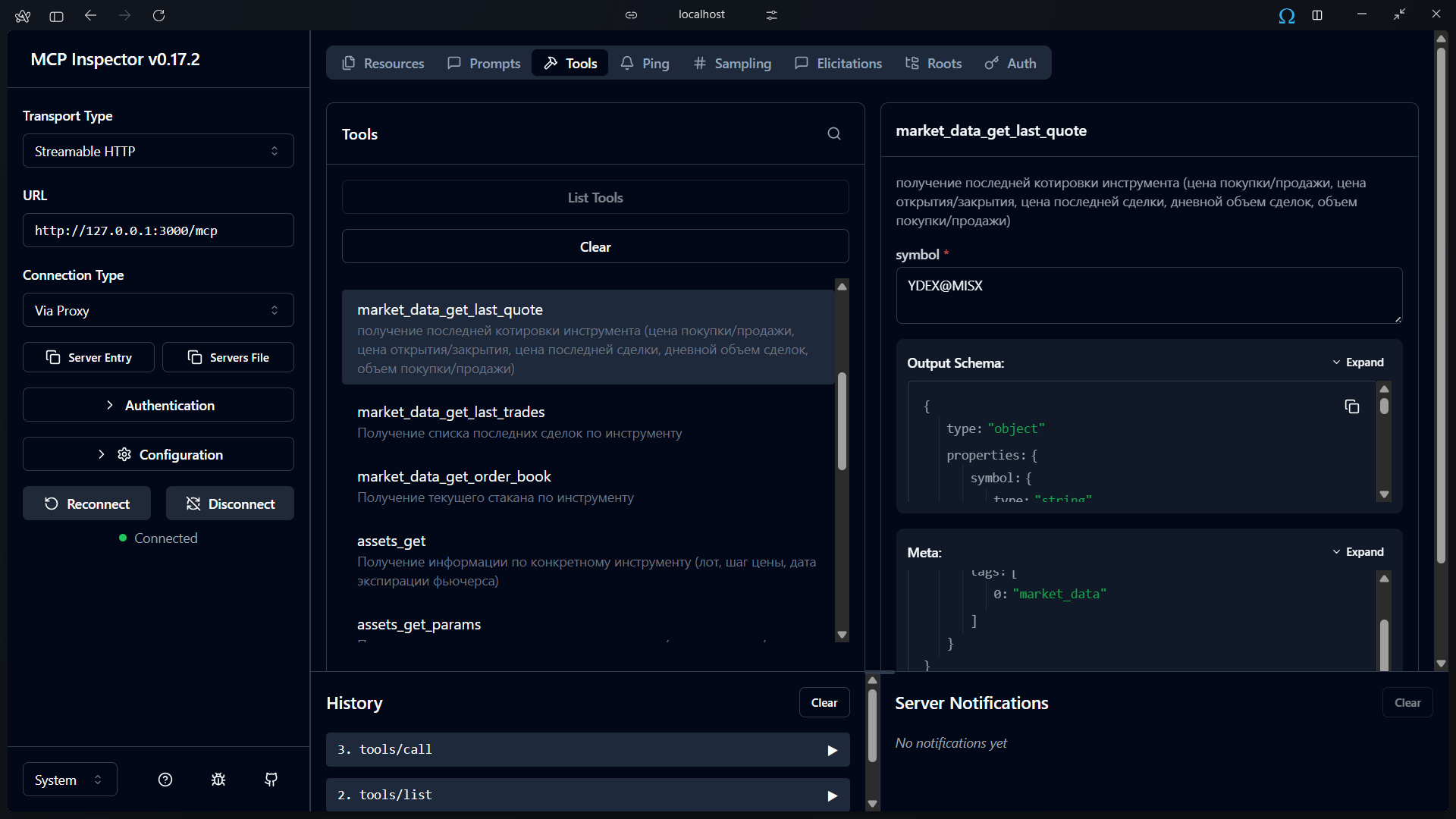The height and width of the screenshot is (819, 1456).
Task: Toggle the browser sidebar panel icon
Action: [x=56, y=15]
